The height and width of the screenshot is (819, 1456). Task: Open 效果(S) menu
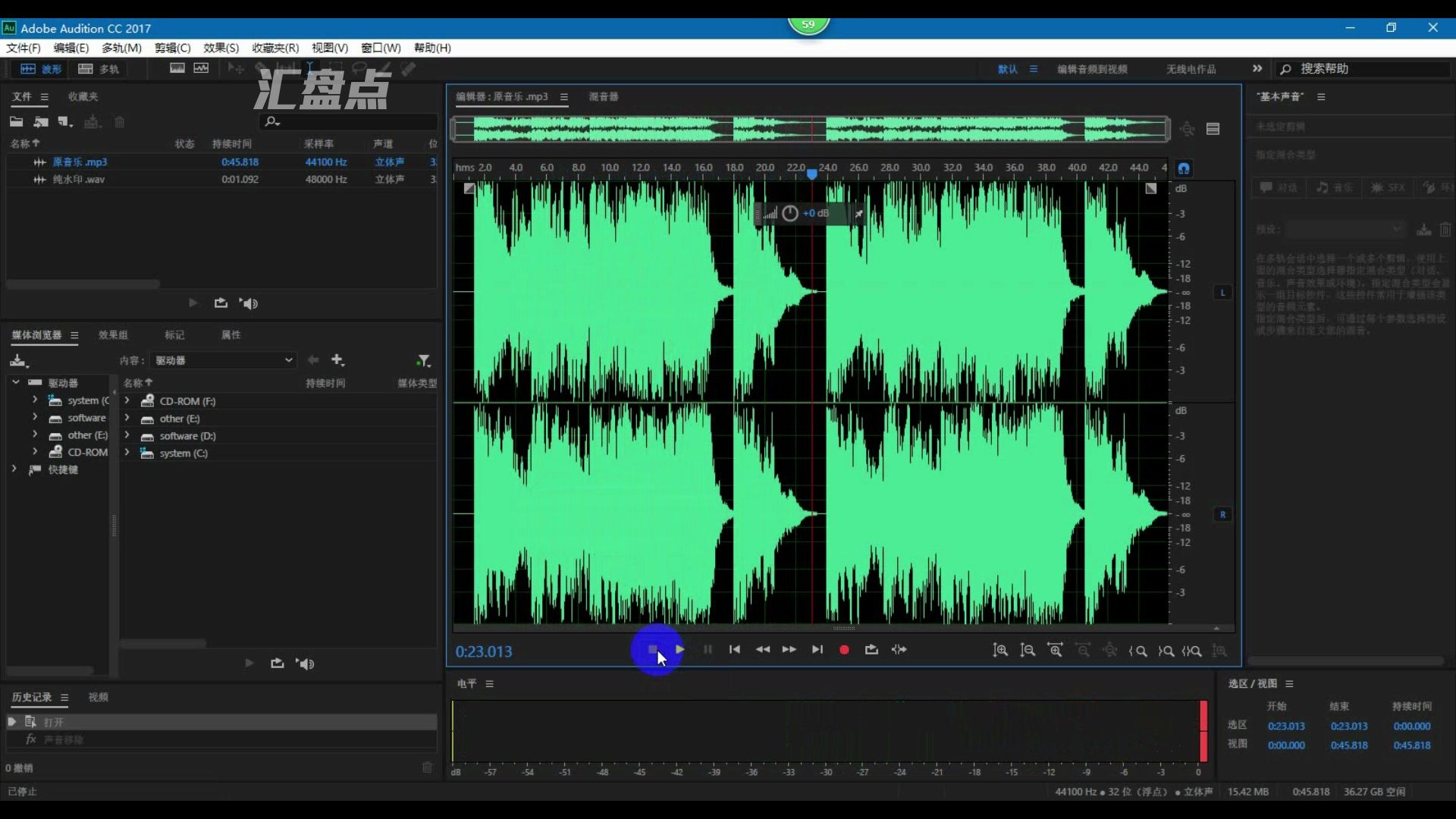point(221,48)
